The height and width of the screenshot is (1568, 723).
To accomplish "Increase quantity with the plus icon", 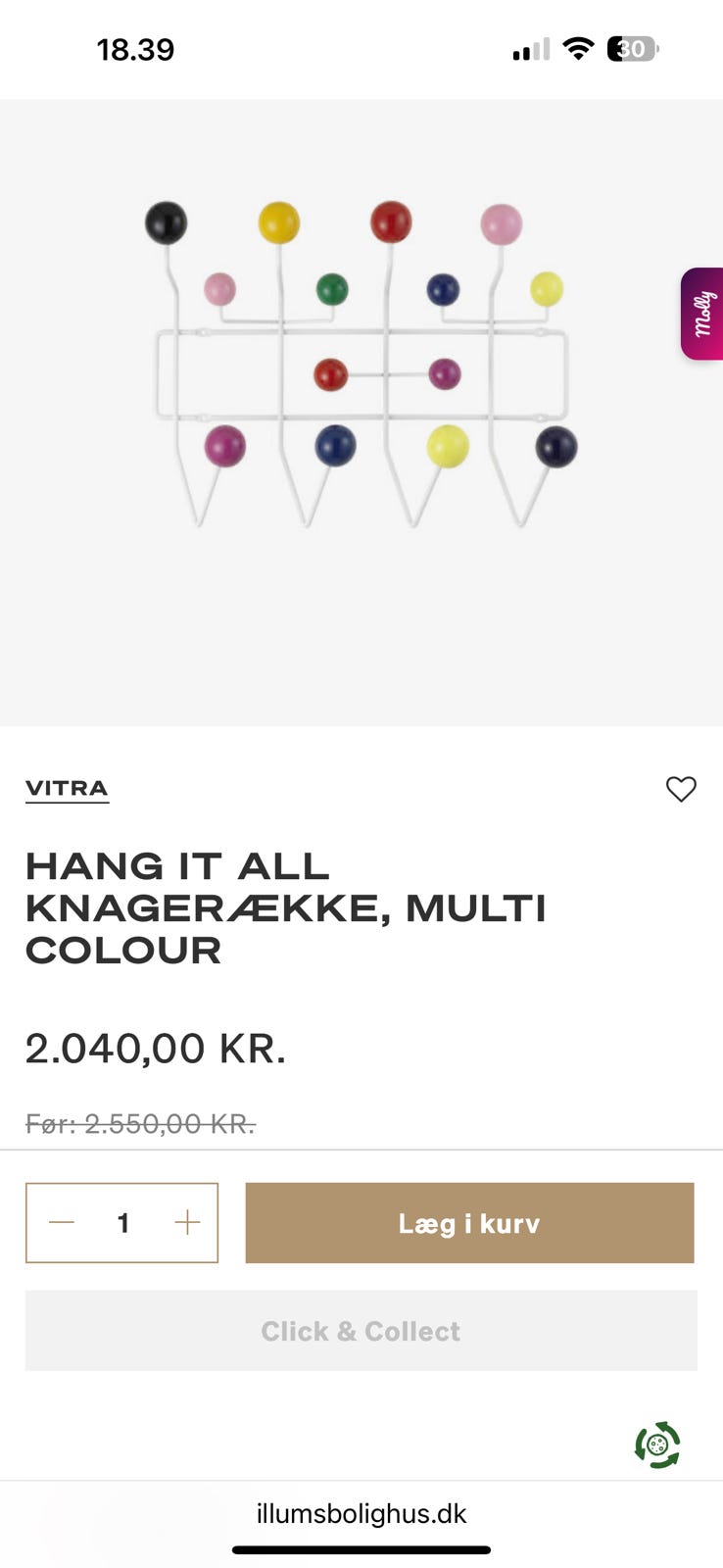I will [x=187, y=1222].
